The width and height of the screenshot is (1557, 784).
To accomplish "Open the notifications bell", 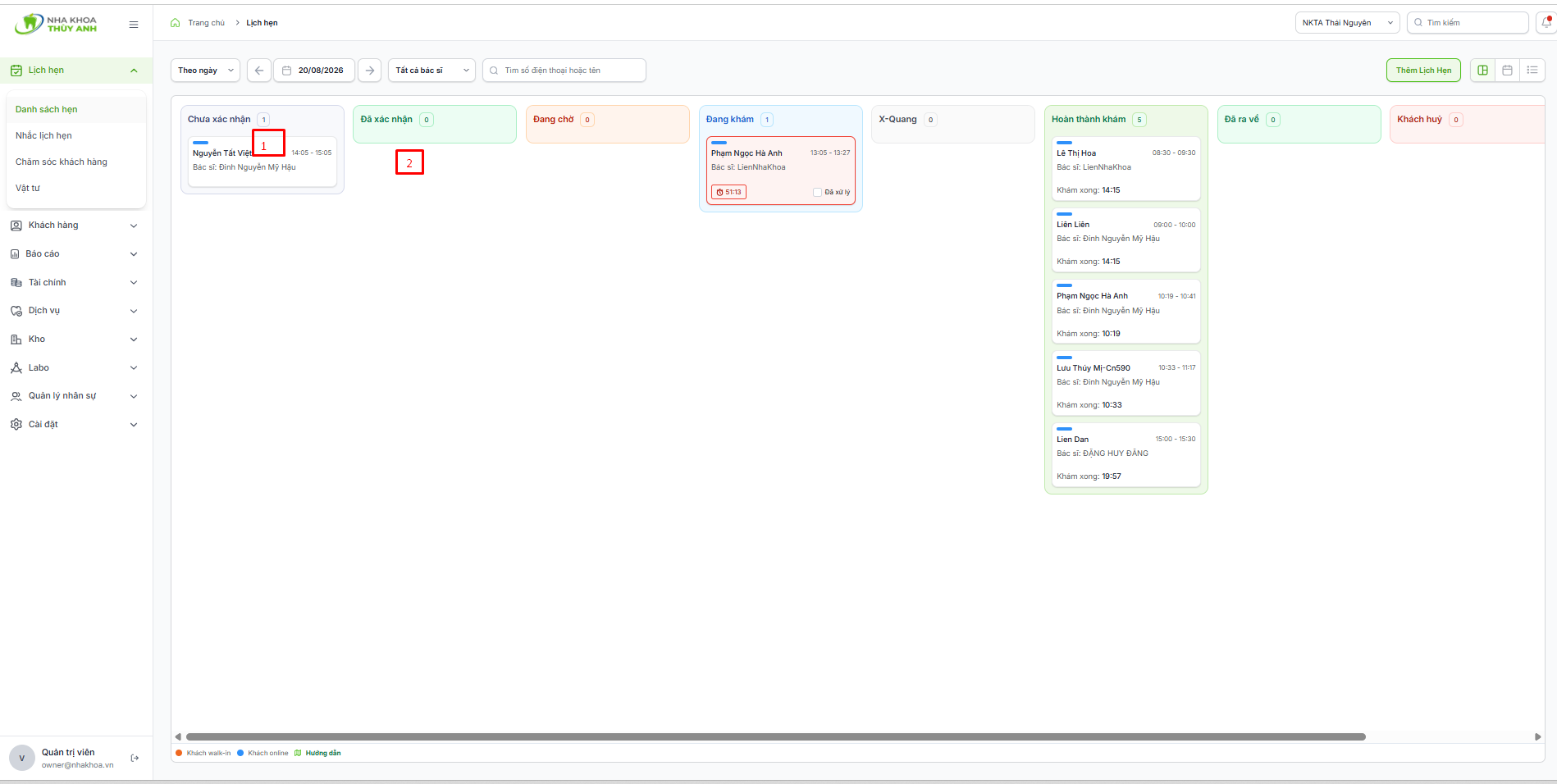I will click(1546, 23).
